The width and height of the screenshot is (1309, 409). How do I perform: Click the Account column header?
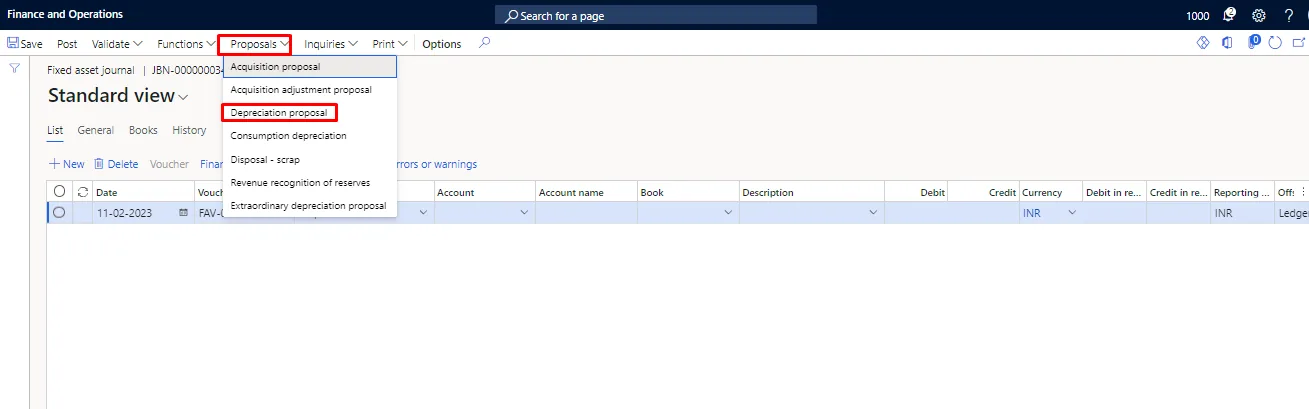(x=484, y=192)
